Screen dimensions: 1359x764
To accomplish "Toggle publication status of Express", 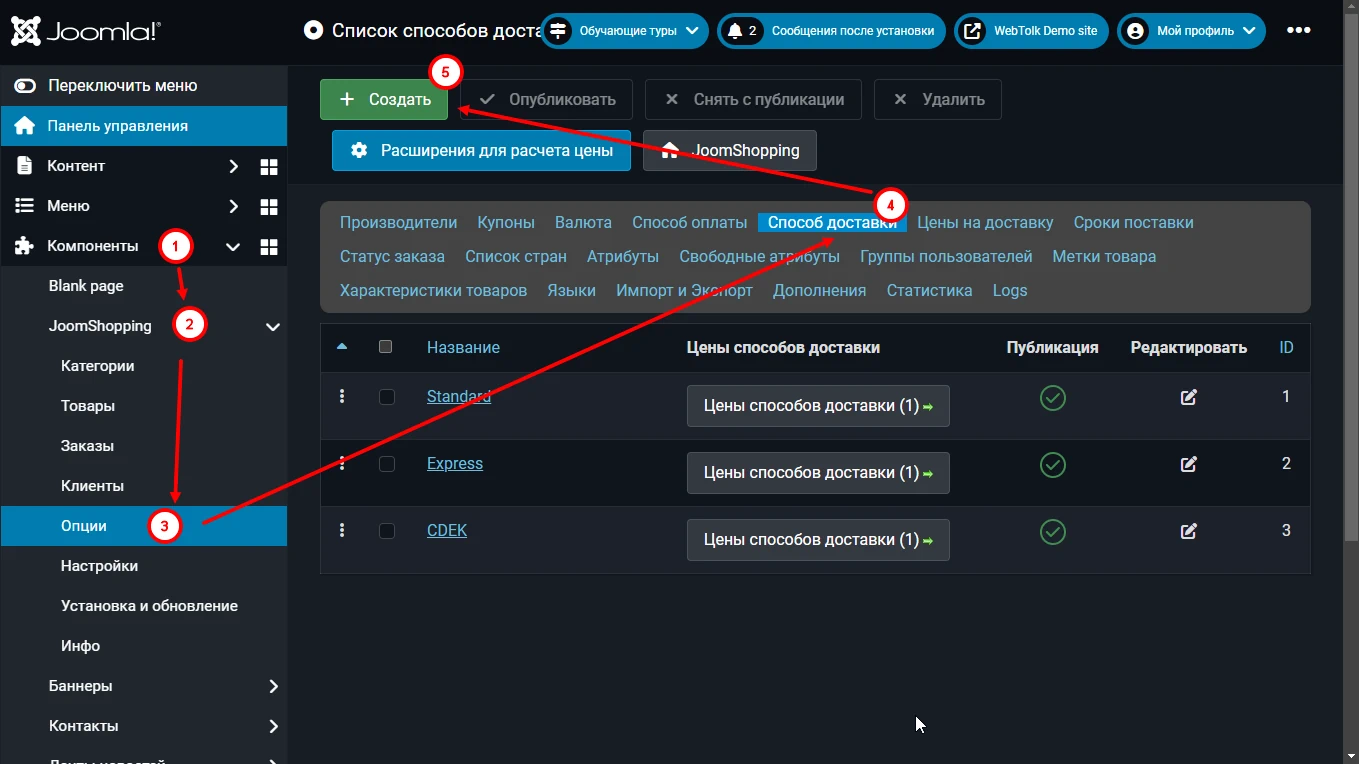I will pos(1052,465).
